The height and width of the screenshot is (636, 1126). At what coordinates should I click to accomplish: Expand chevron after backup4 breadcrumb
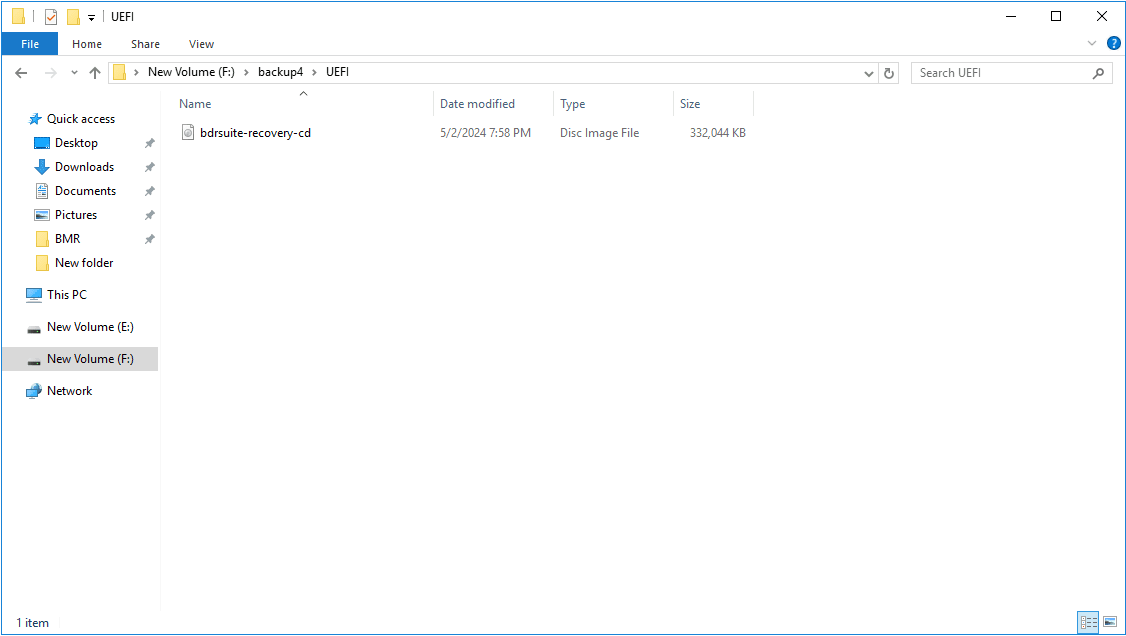(x=314, y=73)
